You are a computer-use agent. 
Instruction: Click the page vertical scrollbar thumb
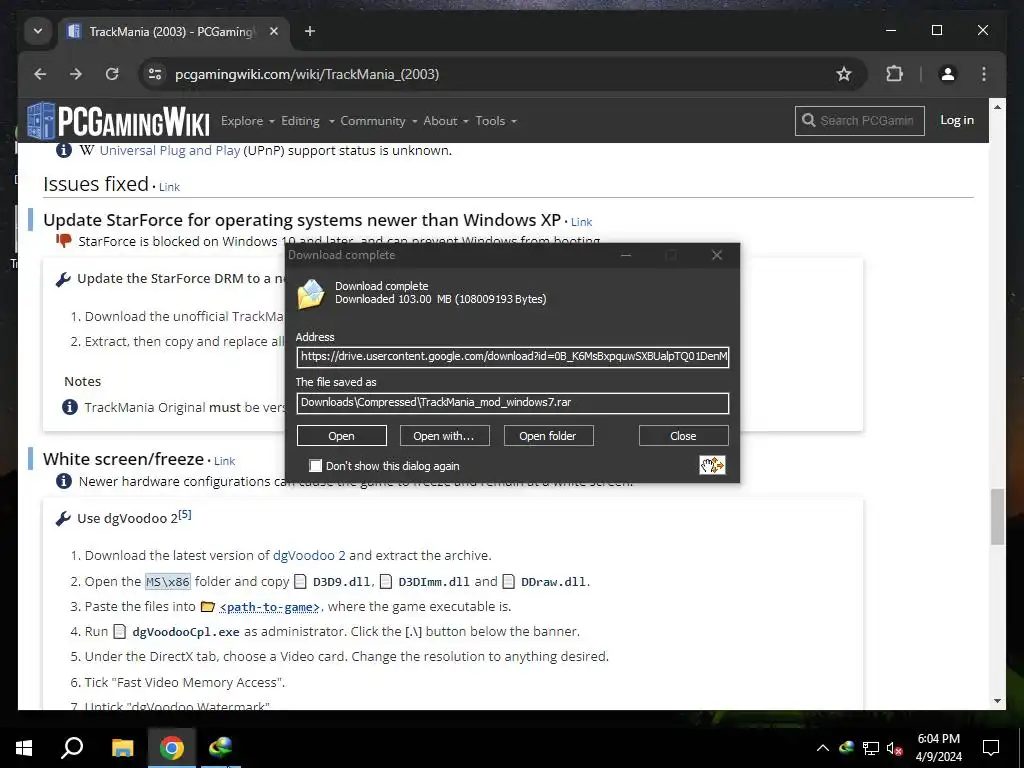997,516
